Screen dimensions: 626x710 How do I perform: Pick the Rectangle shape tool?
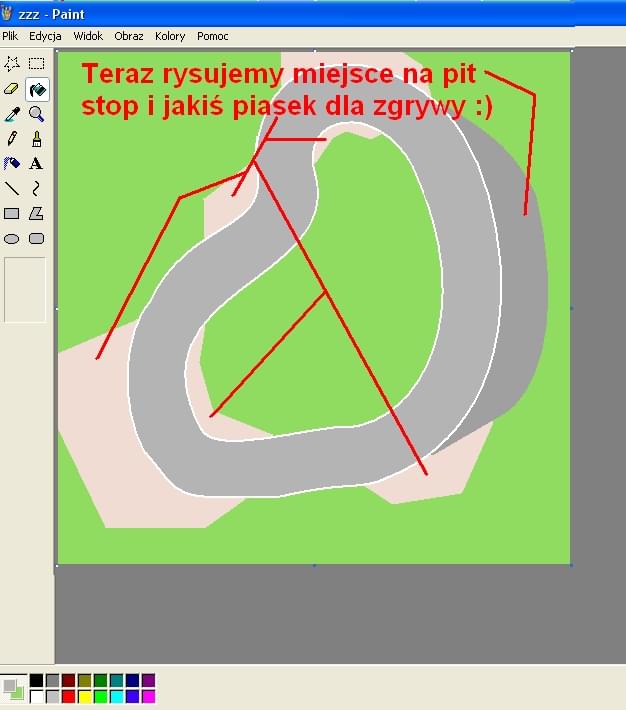pos(12,213)
